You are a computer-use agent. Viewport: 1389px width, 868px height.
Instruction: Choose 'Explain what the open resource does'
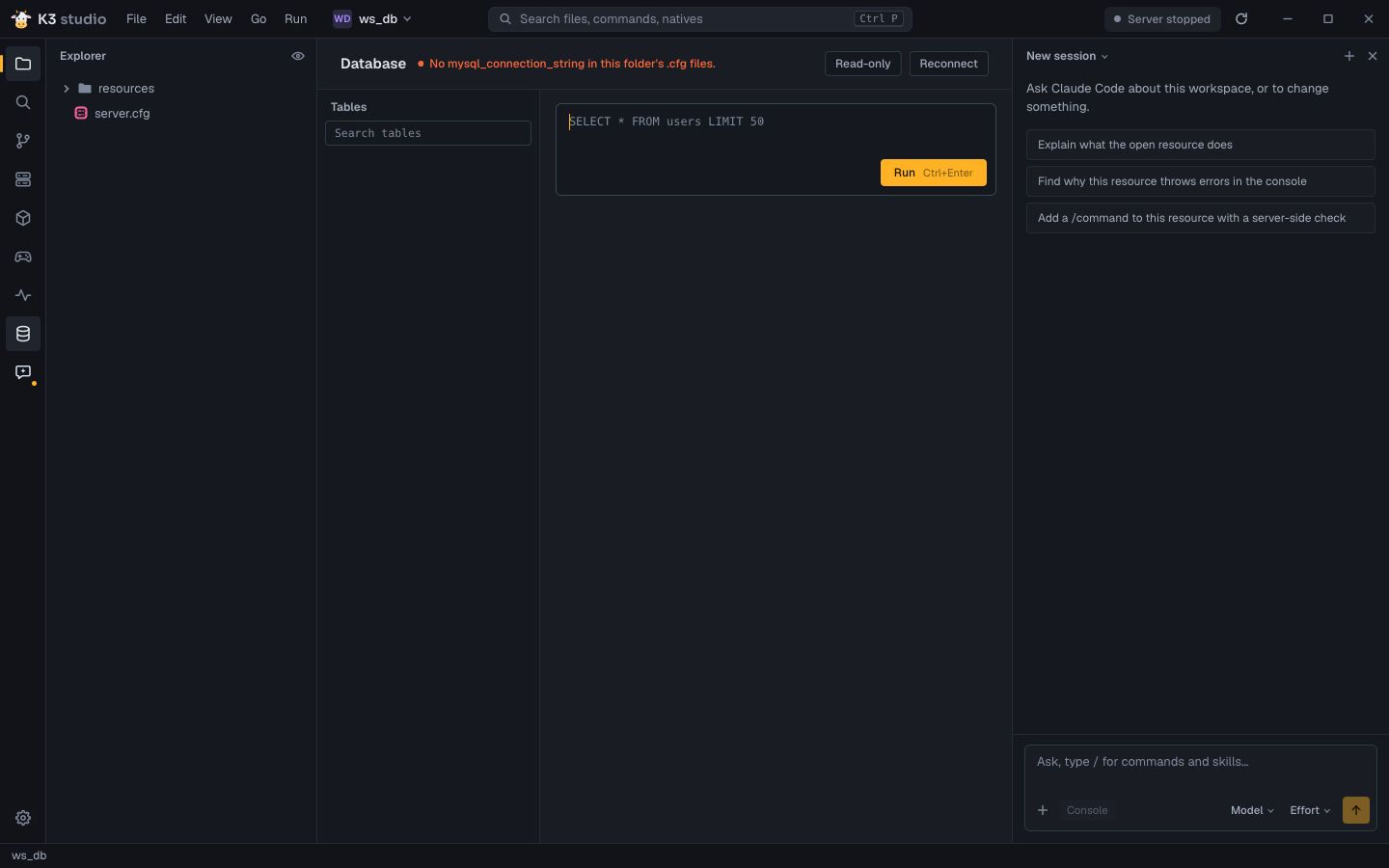coord(1201,145)
